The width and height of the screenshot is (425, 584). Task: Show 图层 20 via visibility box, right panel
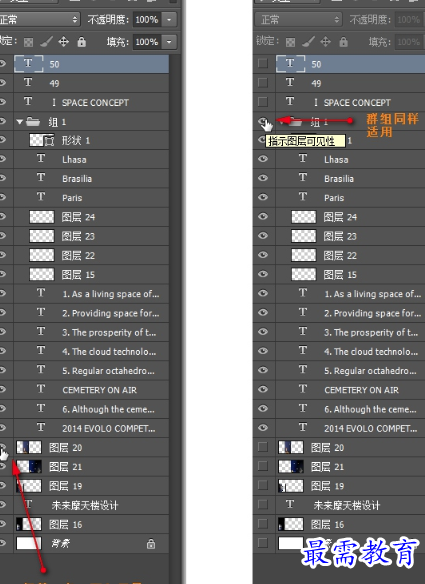click(x=263, y=447)
